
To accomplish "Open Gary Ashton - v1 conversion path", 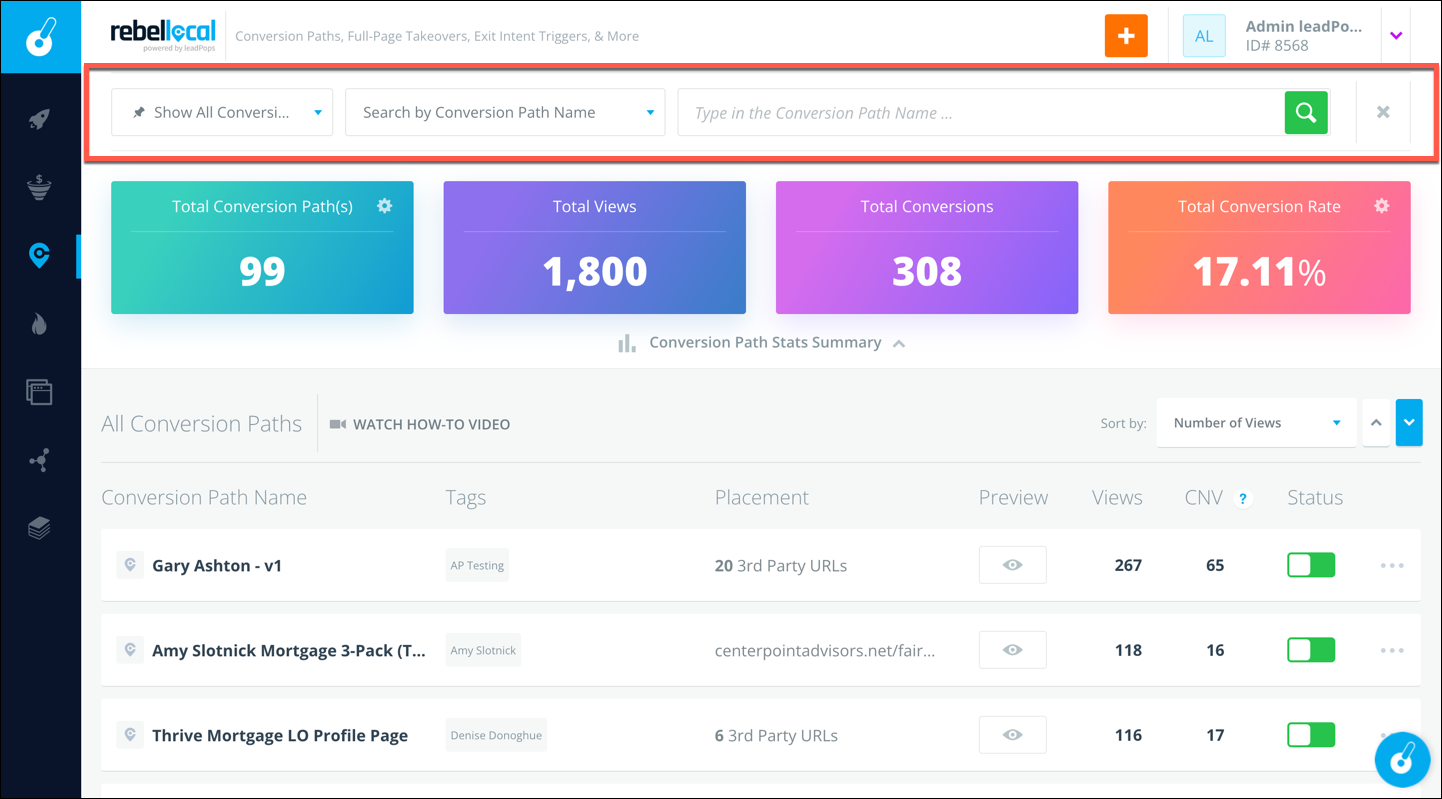I will (217, 565).
